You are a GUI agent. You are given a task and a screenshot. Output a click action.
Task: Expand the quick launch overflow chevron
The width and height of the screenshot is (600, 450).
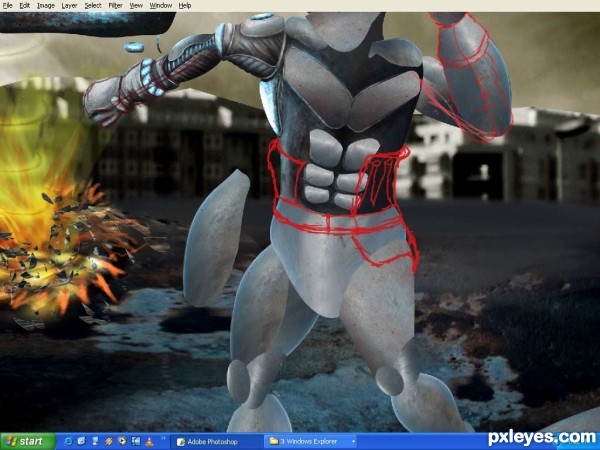tap(163, 438)
